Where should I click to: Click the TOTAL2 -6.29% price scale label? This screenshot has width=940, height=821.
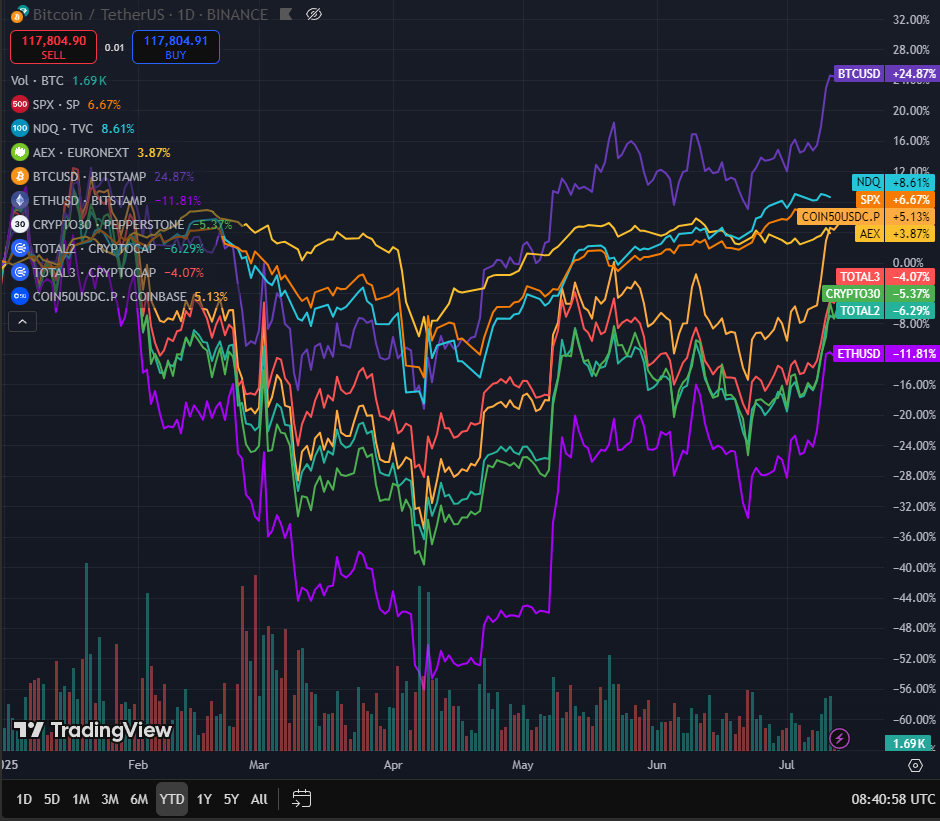point(885,311)
